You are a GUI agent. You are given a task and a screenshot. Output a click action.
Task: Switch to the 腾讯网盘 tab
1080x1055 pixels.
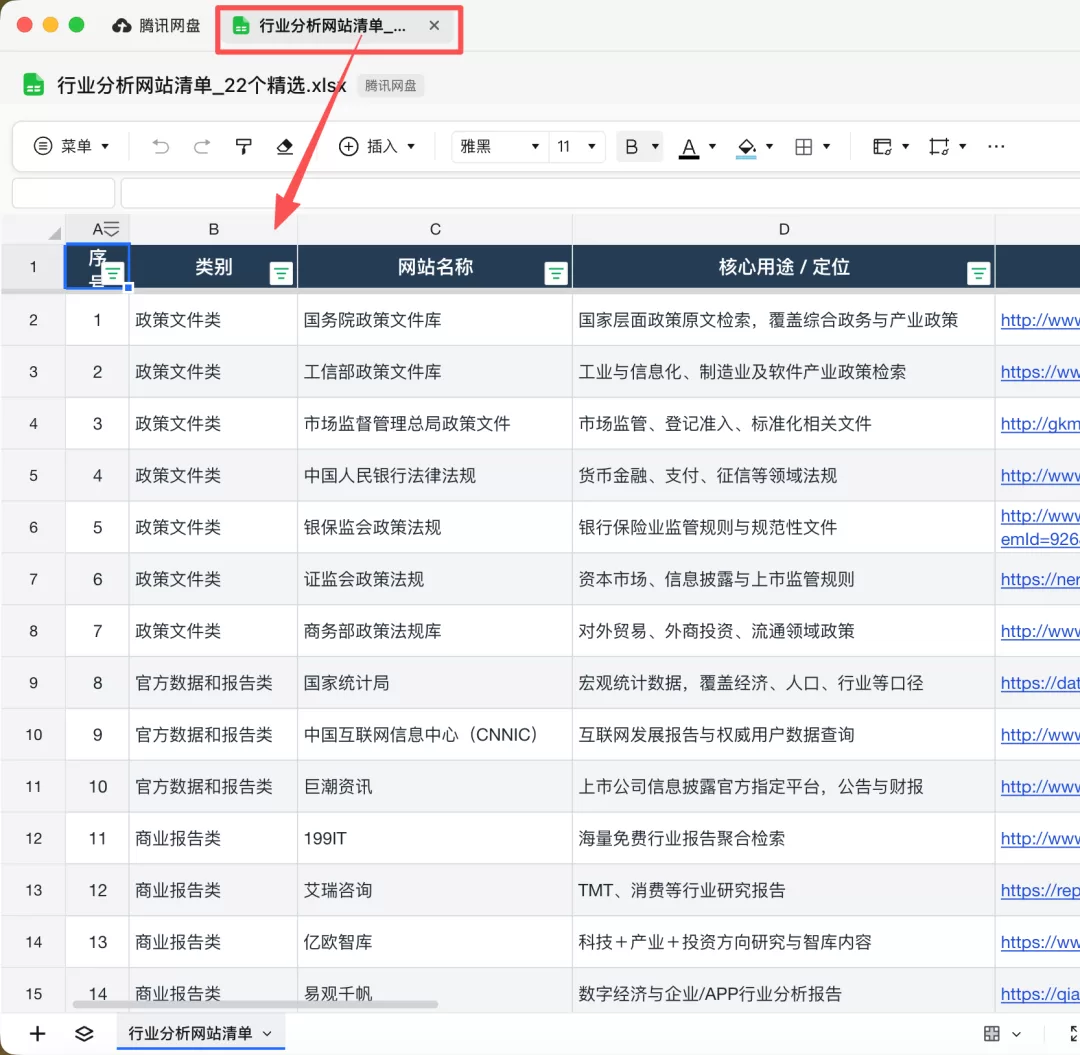(156, 25)
